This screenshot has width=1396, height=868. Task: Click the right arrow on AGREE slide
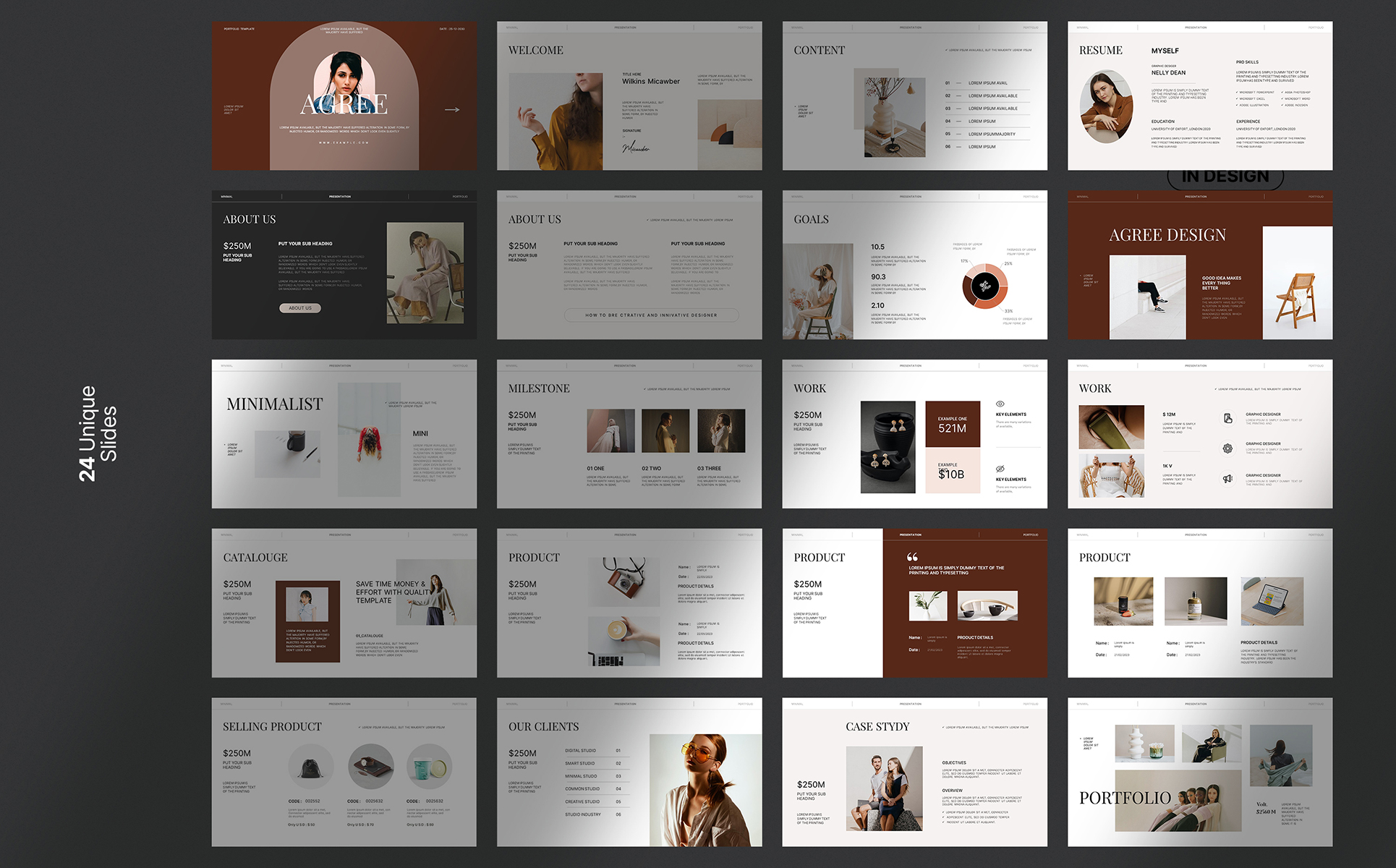tap(452, 110)
